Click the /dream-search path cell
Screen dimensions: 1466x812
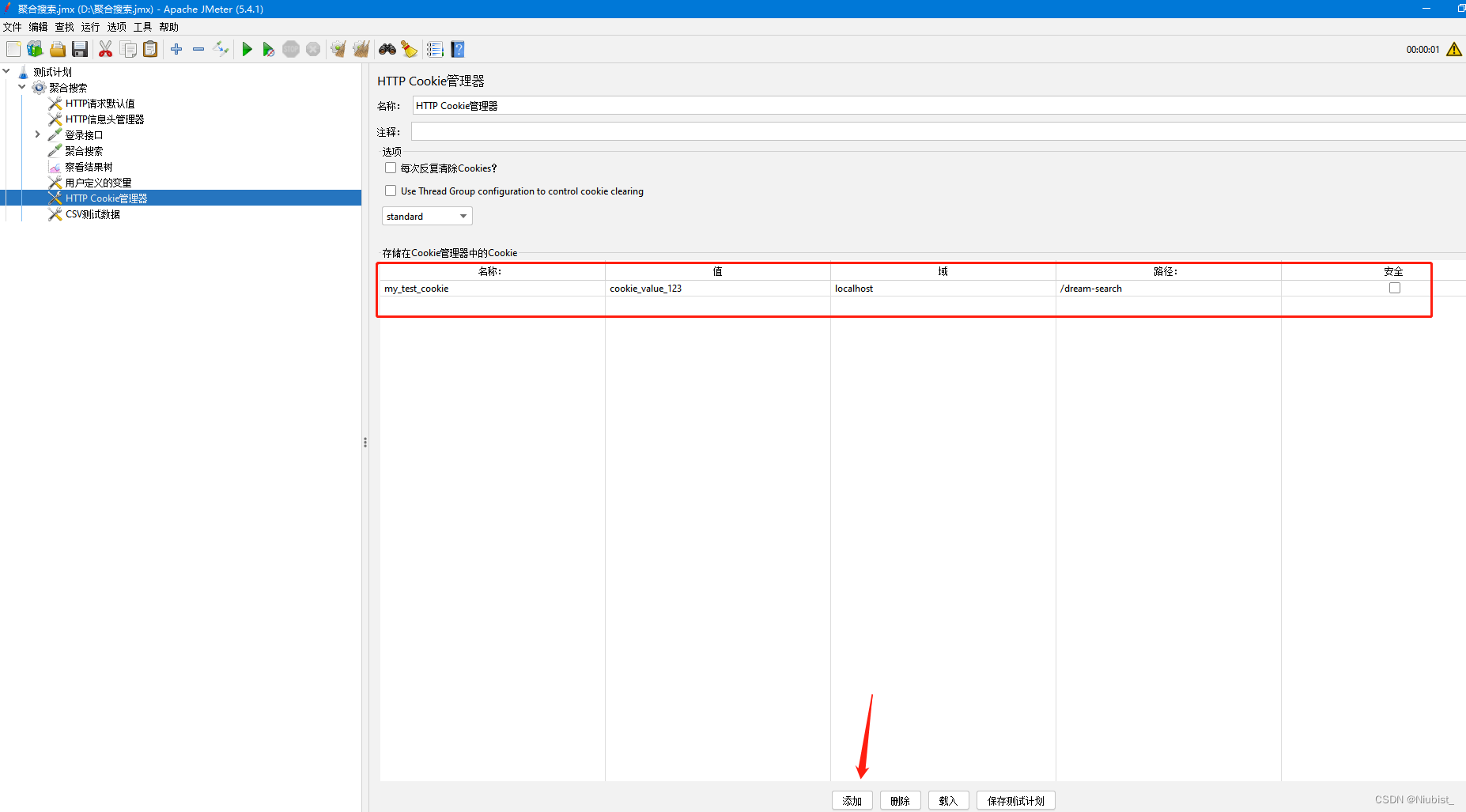(x=1169, y=289)
